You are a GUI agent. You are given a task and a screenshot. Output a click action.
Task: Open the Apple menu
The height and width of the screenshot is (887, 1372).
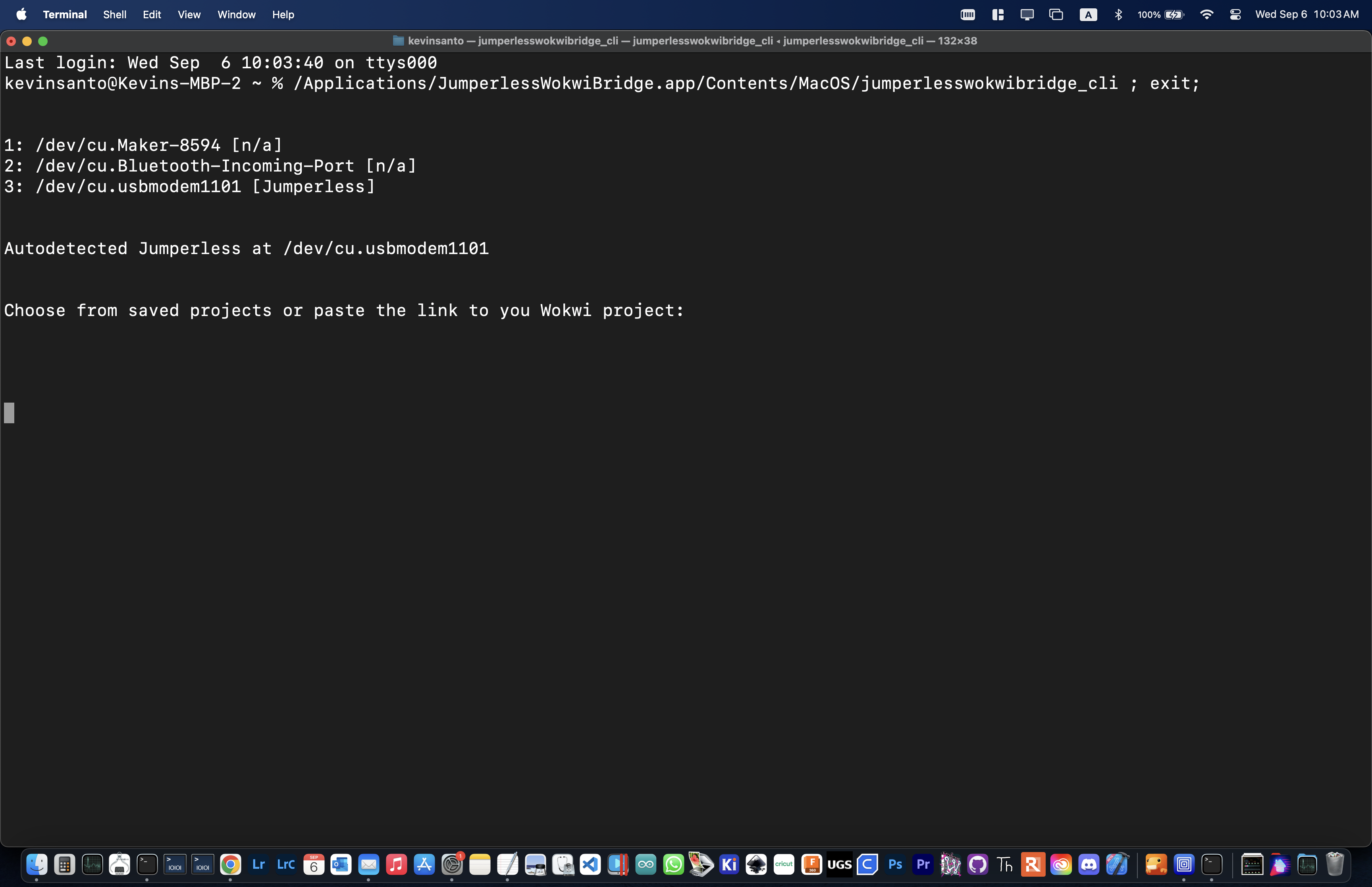click(x=21, y=14)
